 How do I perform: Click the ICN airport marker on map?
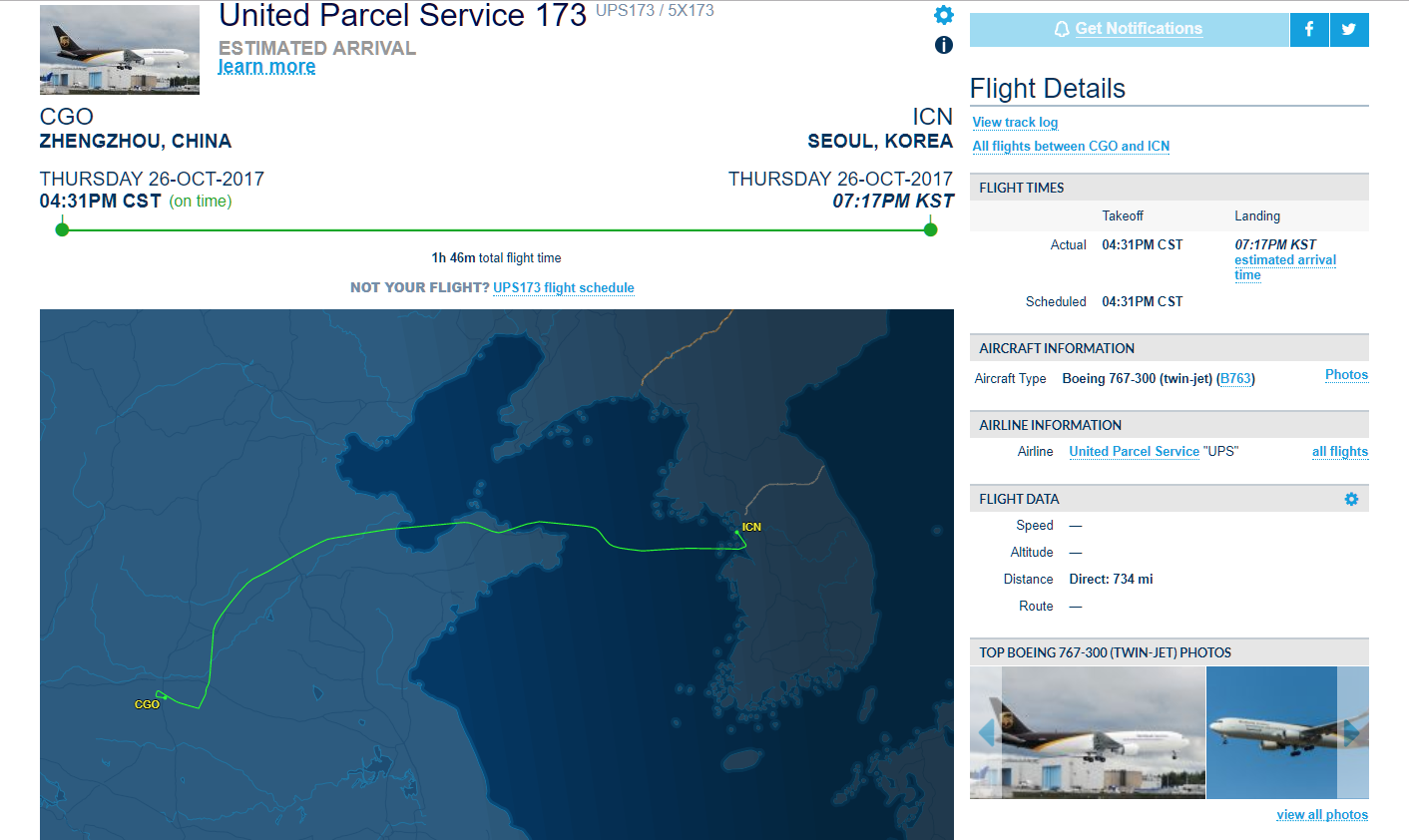pyautogui.click(x=751, y=527)
